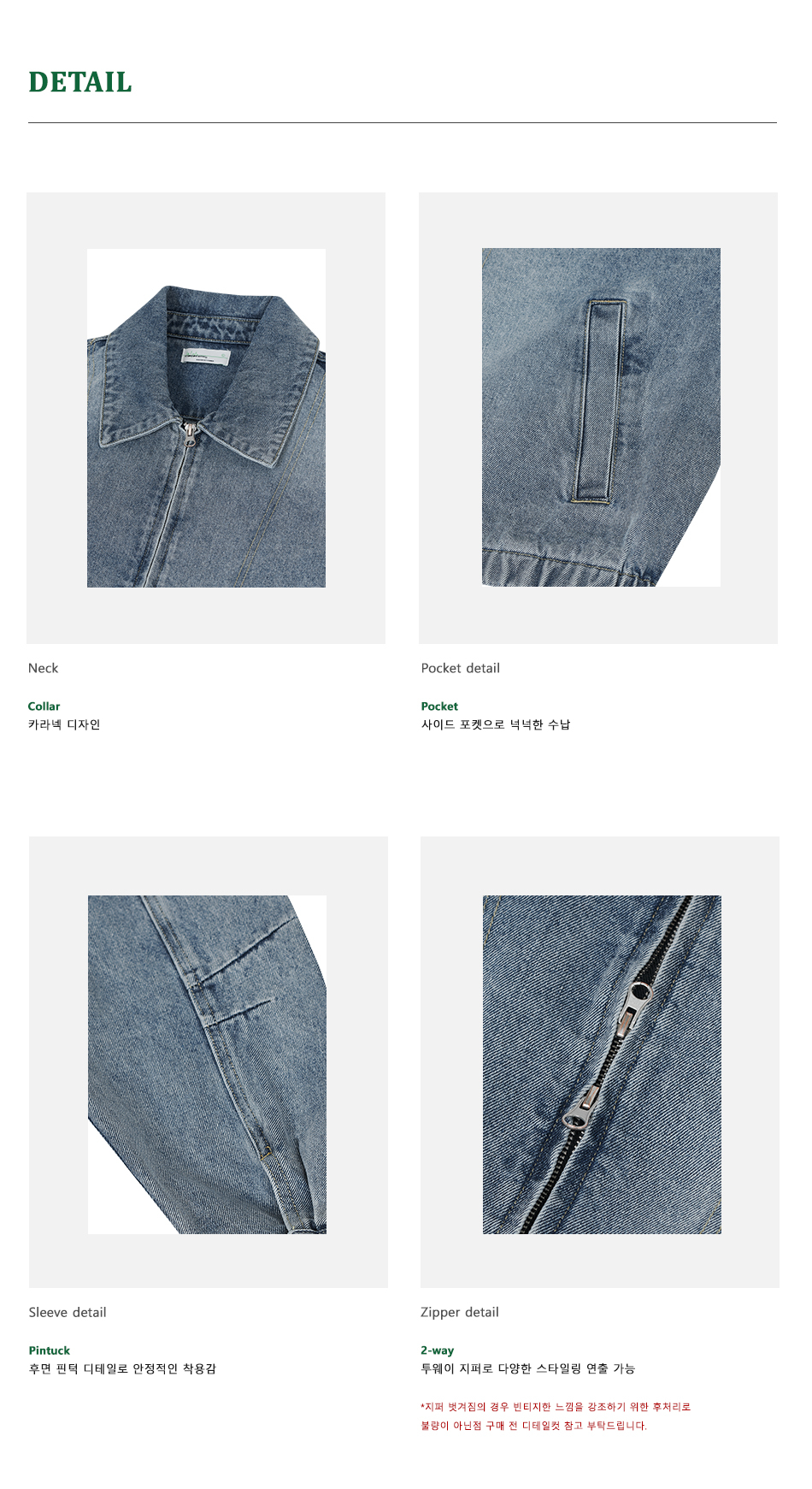Screen dimensions: 812x1489
Task: Click the Sleeve detail caption
Action: pos(68,1312)
